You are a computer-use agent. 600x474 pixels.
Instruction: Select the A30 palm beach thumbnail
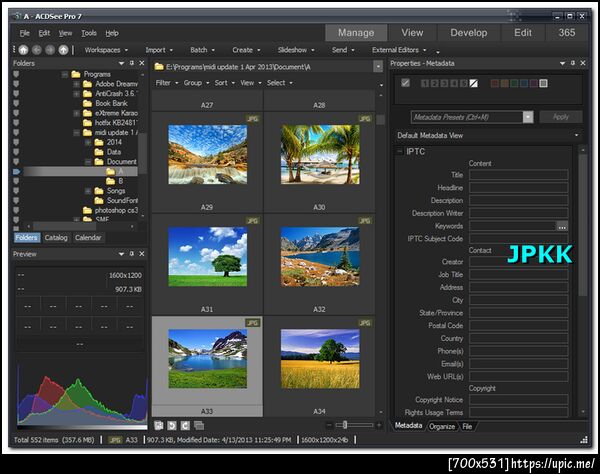tap(320, 155)
